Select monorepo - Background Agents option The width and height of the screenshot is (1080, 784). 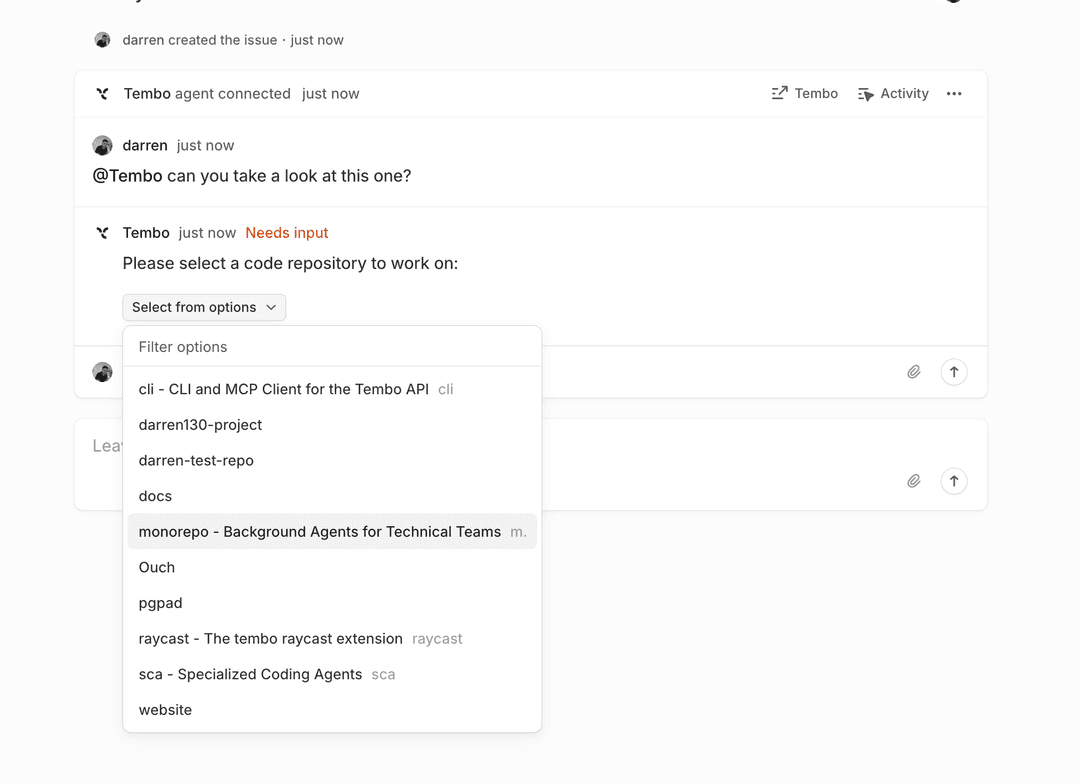click(320, 532)
